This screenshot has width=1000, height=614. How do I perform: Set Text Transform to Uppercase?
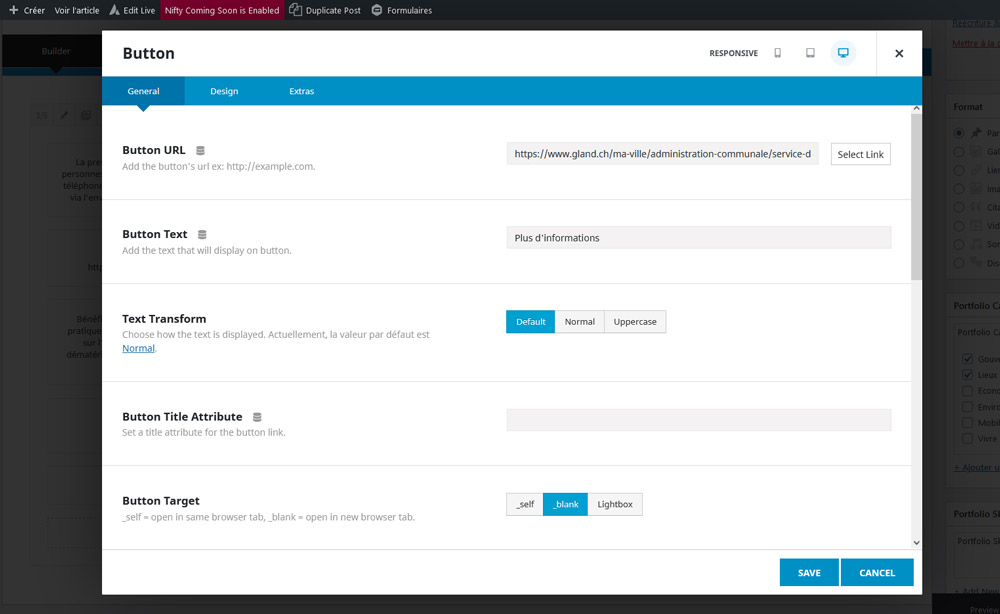tap(635, 322)
